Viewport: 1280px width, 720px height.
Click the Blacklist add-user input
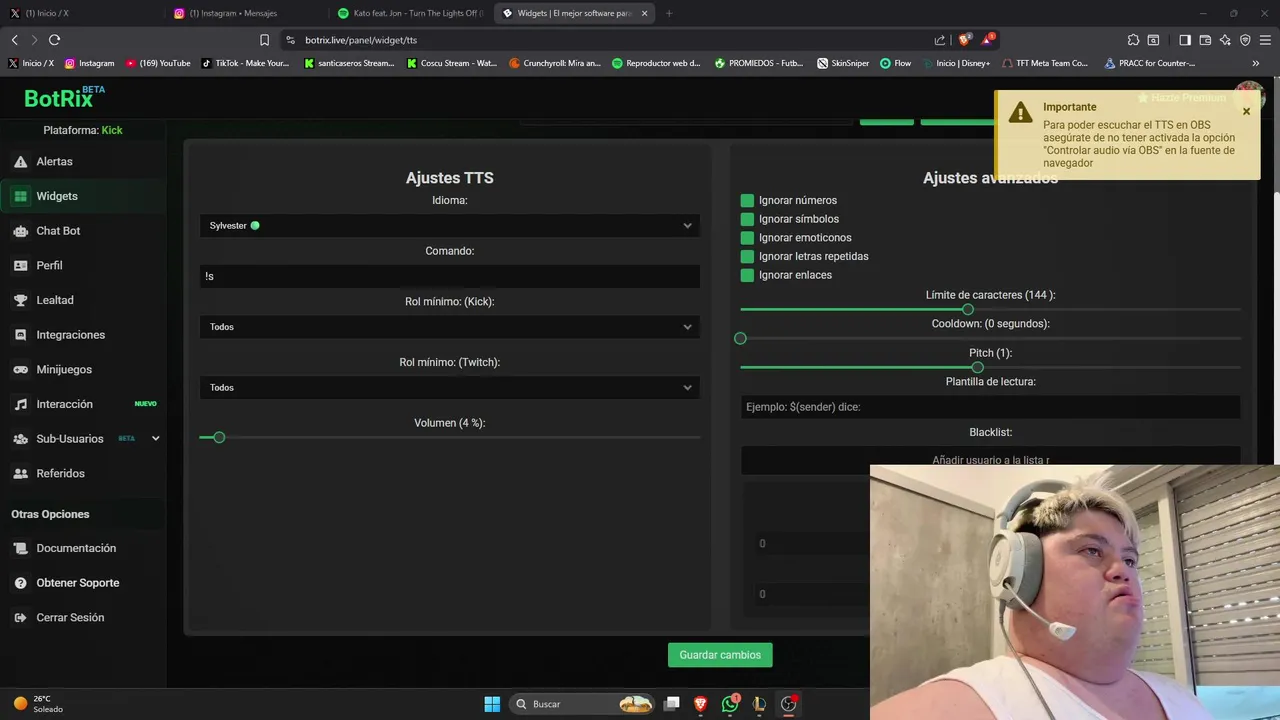coord(990,460)
